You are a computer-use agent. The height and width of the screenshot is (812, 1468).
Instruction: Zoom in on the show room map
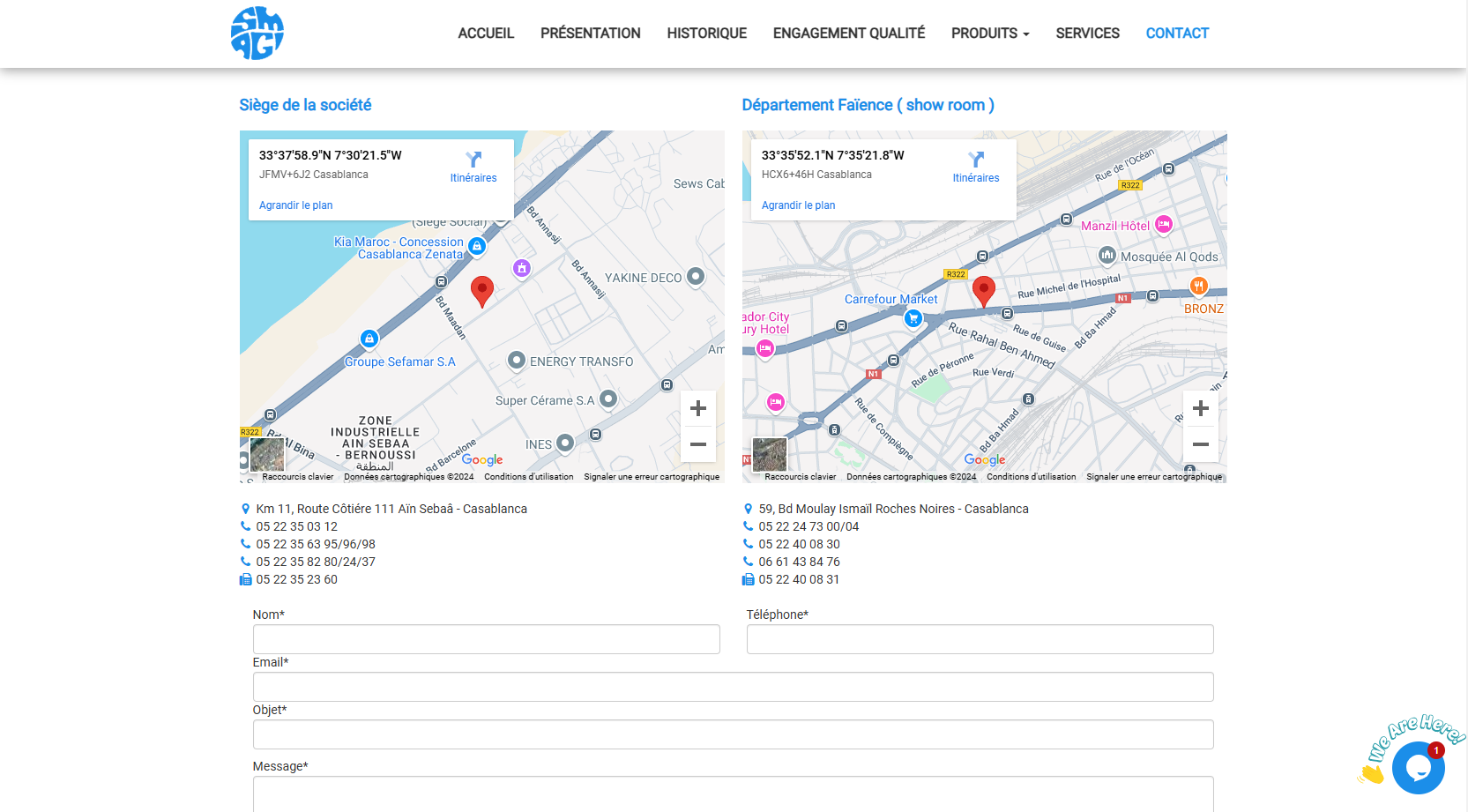pyautogui.click(x=1200, y=408)
